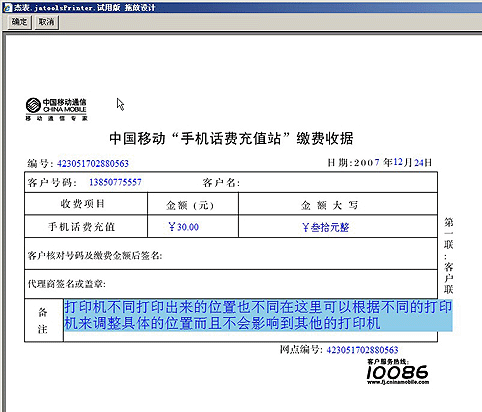Viewport: 482px width, 412px height.
Task: Click the 代理商签名或盖章 label
Action: coord(67,284)
